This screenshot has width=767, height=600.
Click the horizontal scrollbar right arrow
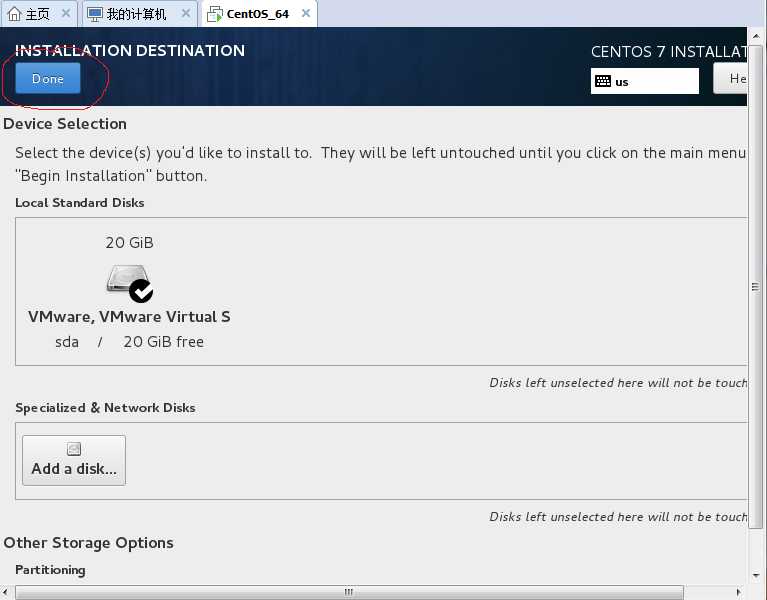click(x=739, y=592)
